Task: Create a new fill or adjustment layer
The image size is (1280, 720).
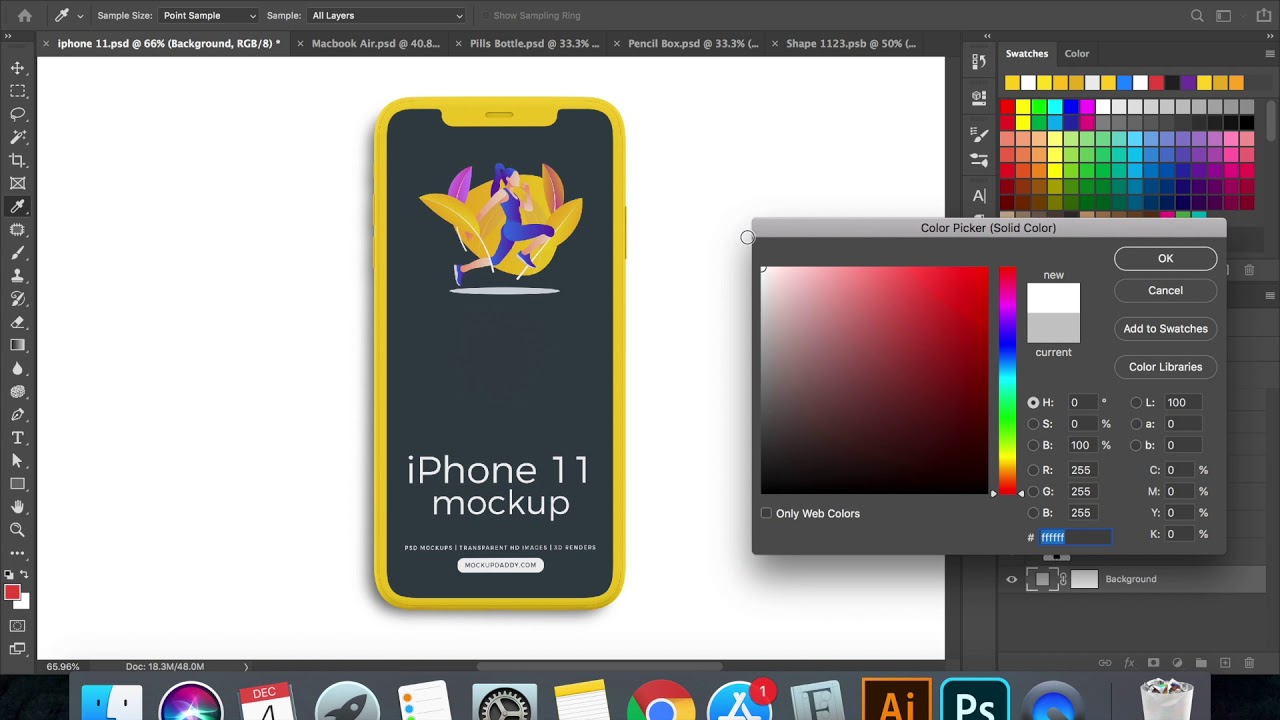Action: click(1177, 663)
